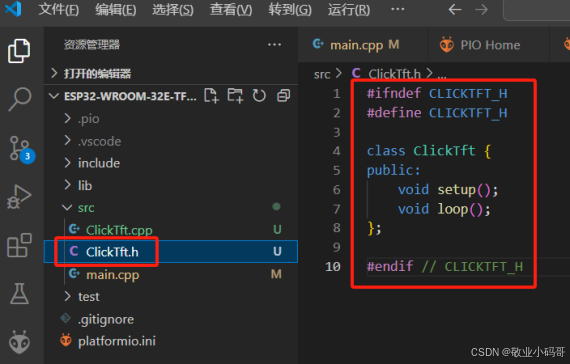Open the PlatformIO alien icon view

(19, 342)
